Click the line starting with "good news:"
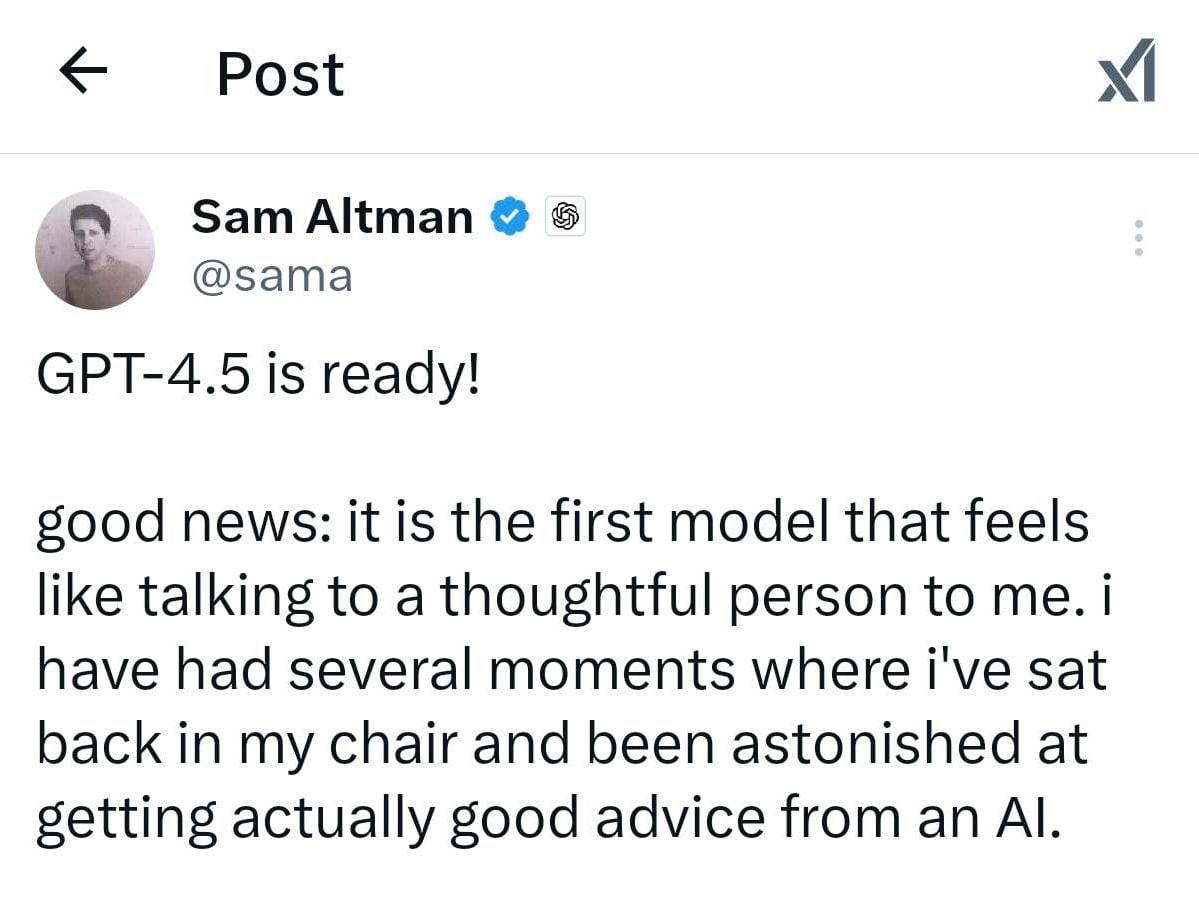This screenshot has height=900, width=1199. click(562, 524)
